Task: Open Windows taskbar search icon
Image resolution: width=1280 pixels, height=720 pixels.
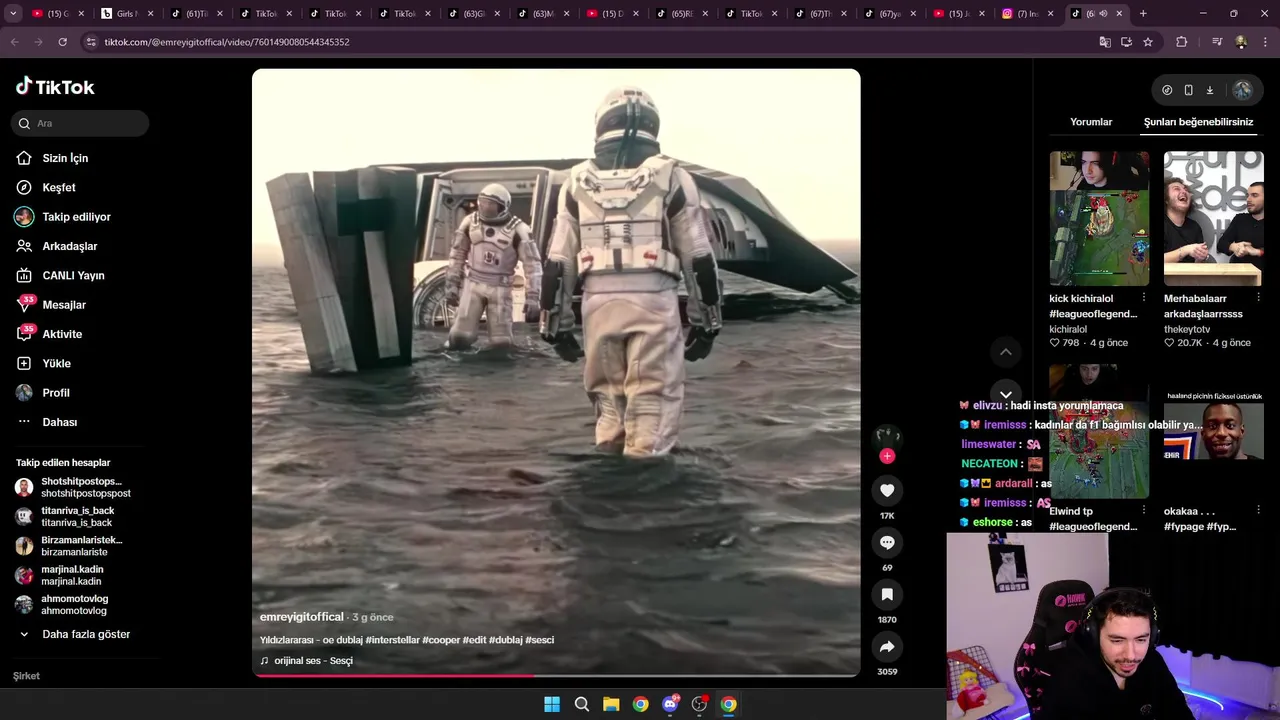Action: pos(582,704)
